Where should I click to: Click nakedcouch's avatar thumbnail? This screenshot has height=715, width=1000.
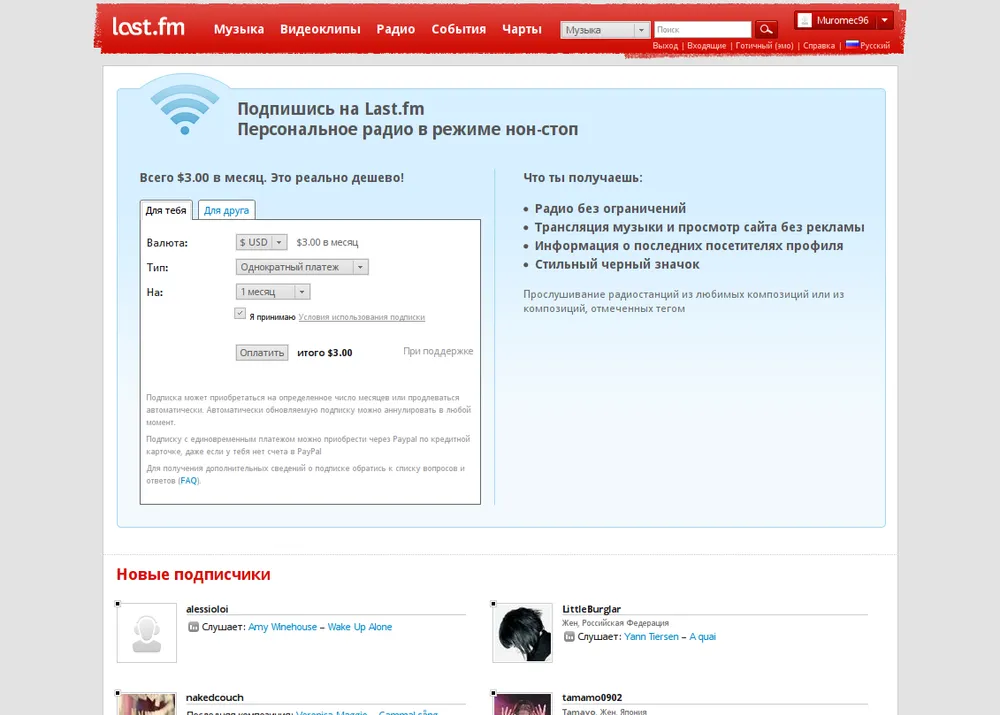(147, 704)
